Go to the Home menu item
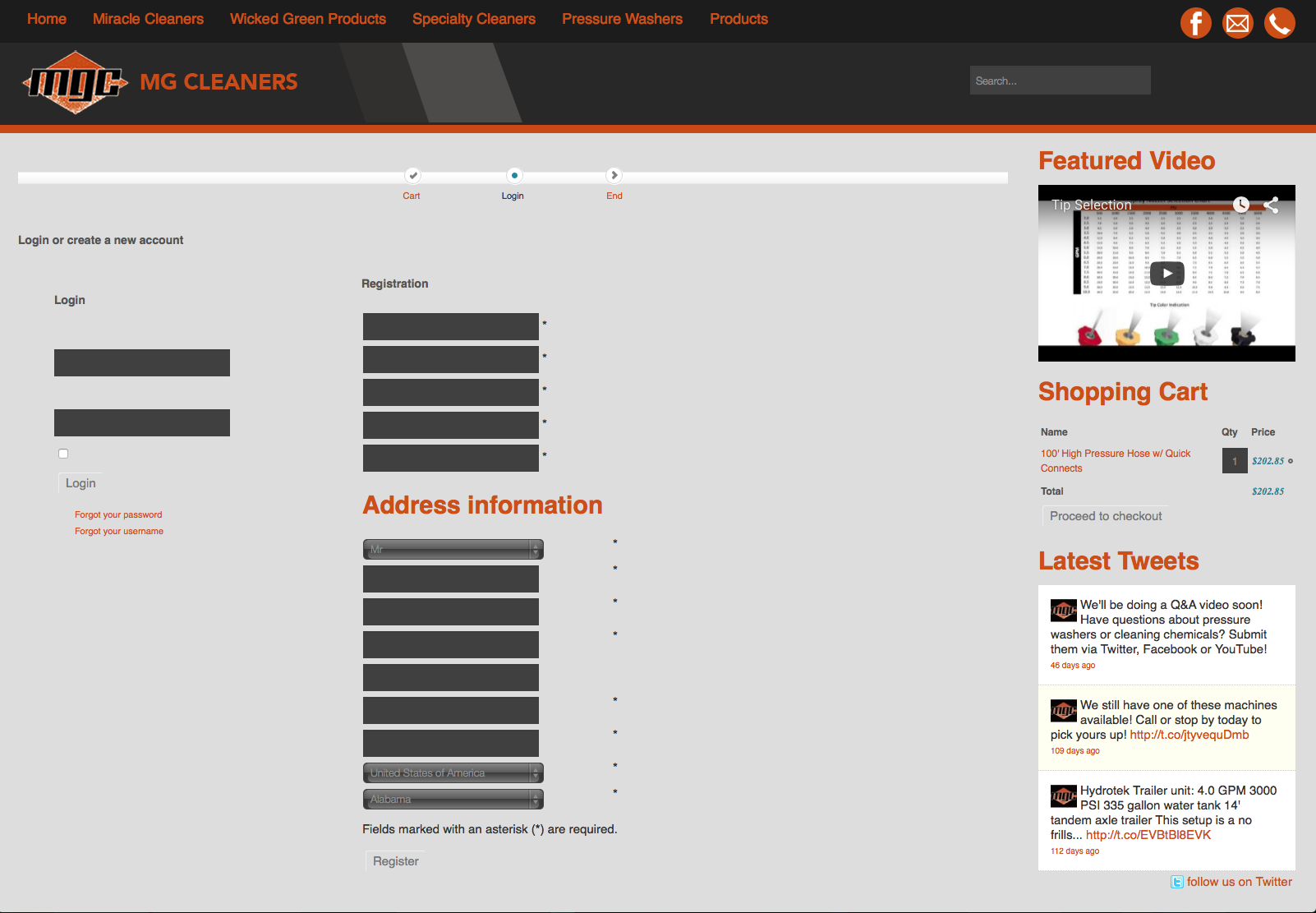 point(47,19)
